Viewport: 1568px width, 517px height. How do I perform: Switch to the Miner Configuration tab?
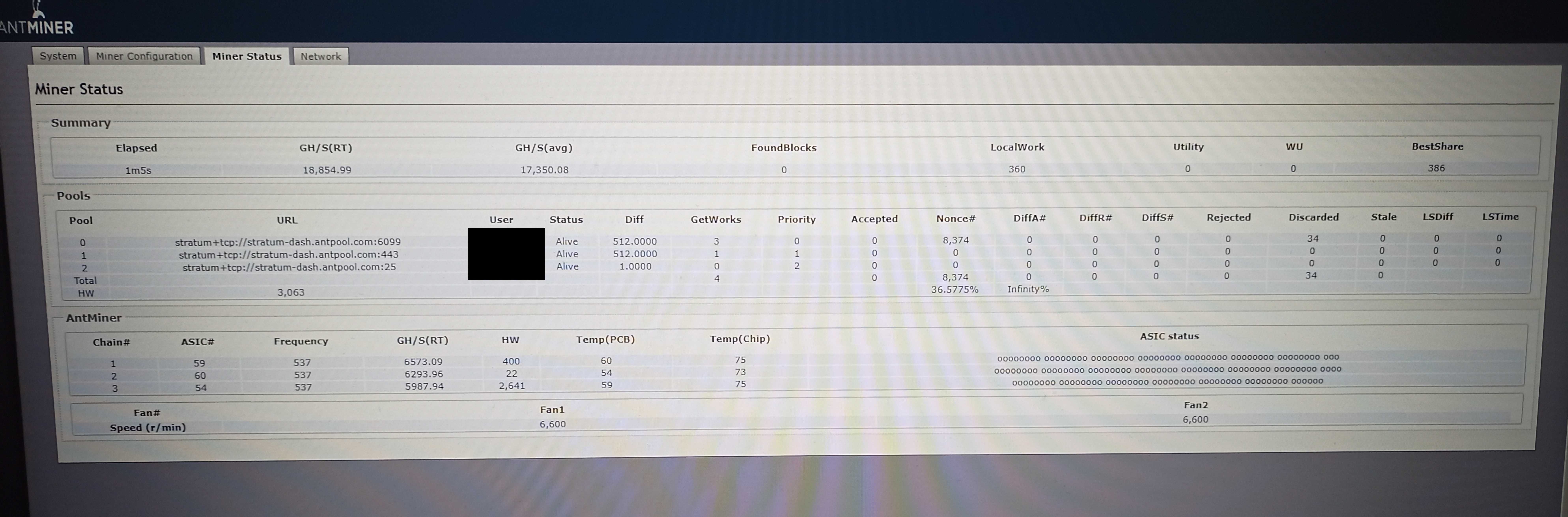144,56
